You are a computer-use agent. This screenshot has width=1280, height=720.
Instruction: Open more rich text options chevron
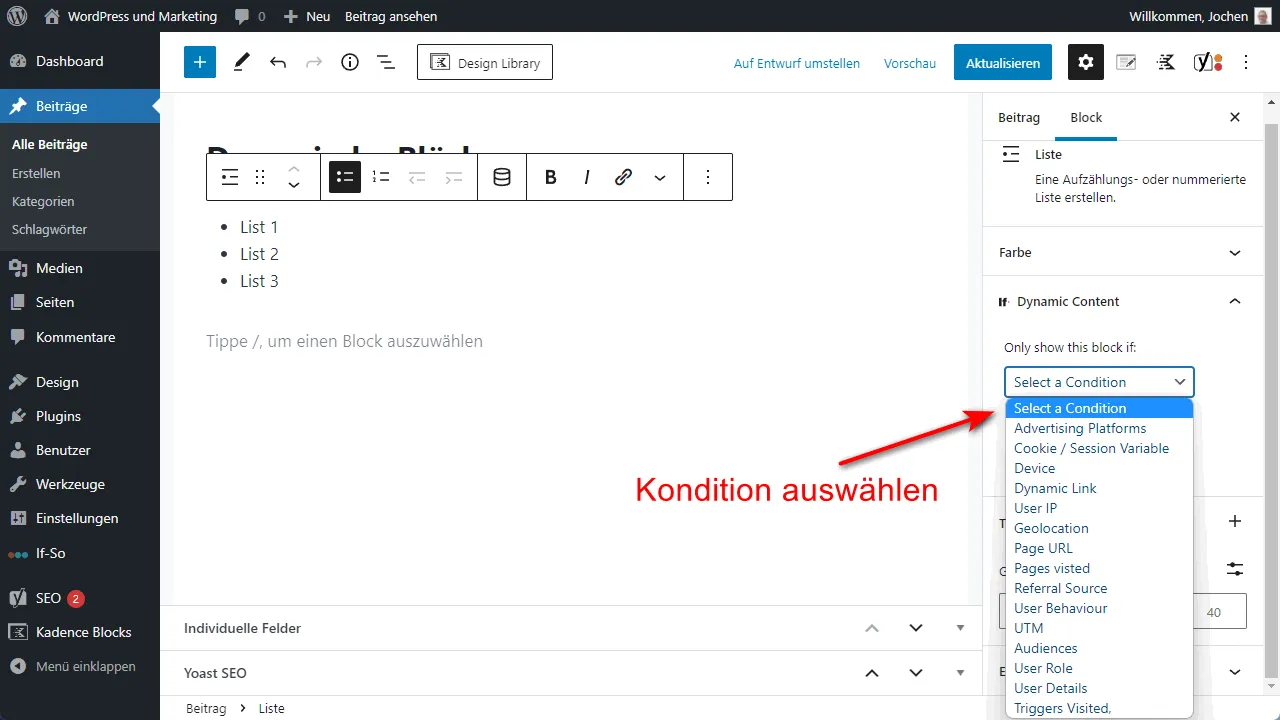(659, 177)
